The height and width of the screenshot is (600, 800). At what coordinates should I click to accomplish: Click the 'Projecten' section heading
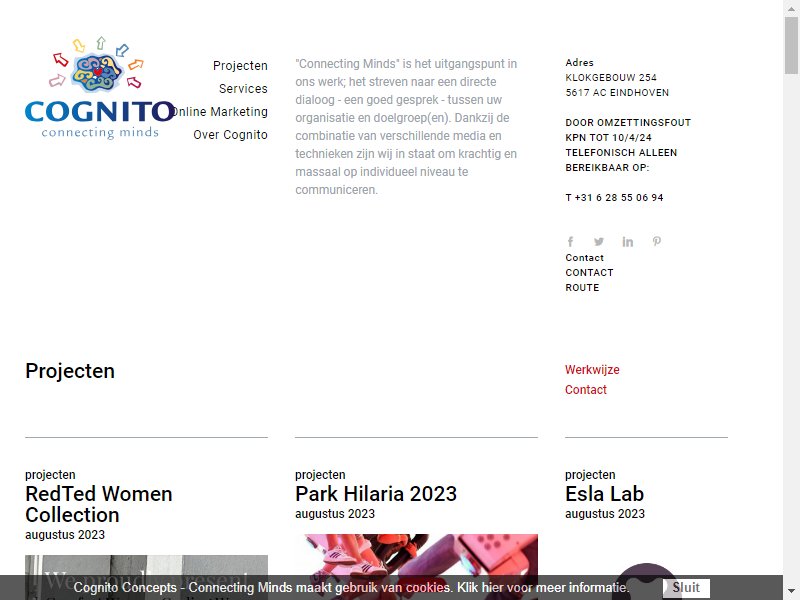70,371
